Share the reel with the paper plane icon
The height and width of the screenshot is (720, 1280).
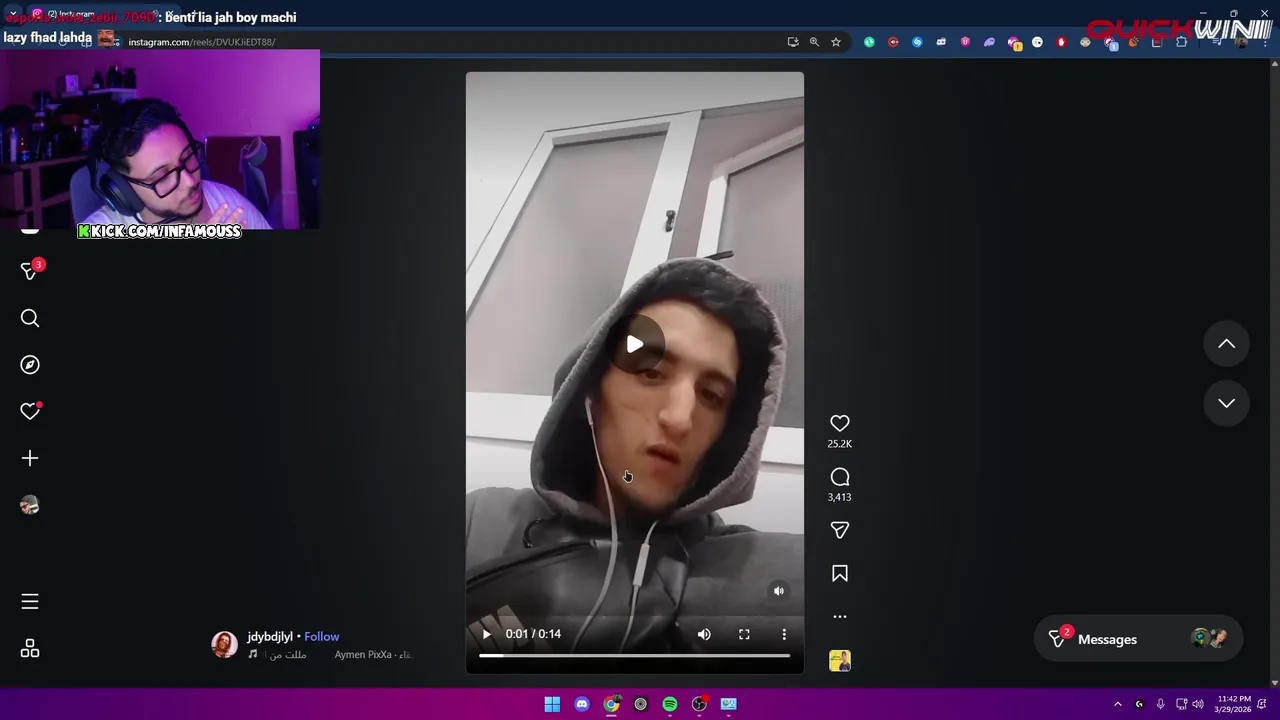click(x=840, y=530)
